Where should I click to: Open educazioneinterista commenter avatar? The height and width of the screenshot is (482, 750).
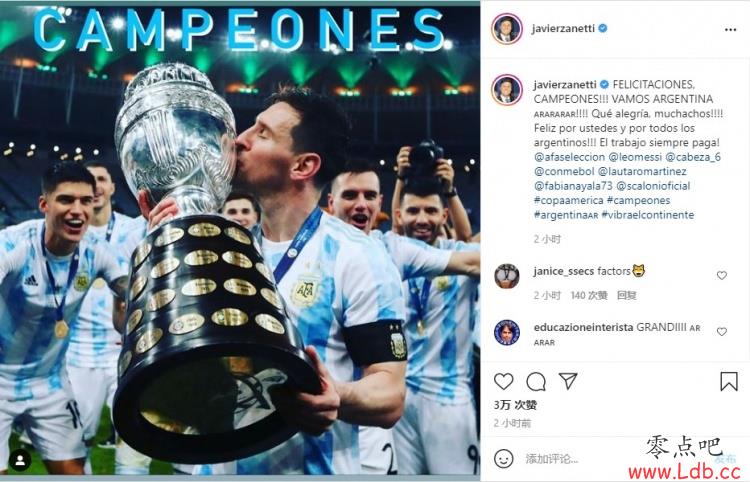click(x=507, y=332)
